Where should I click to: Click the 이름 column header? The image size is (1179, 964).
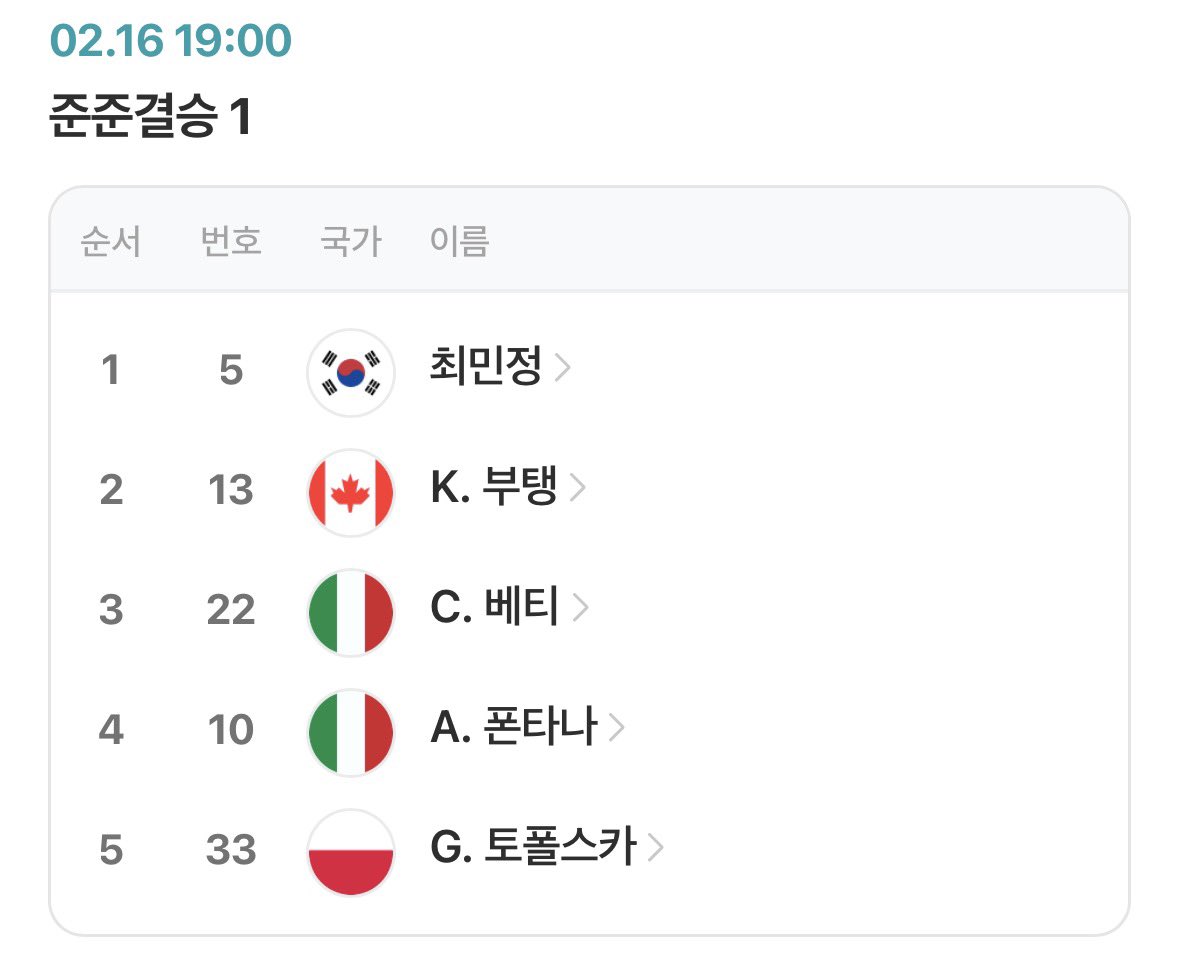pyautogui.click(x=459, y=242)
